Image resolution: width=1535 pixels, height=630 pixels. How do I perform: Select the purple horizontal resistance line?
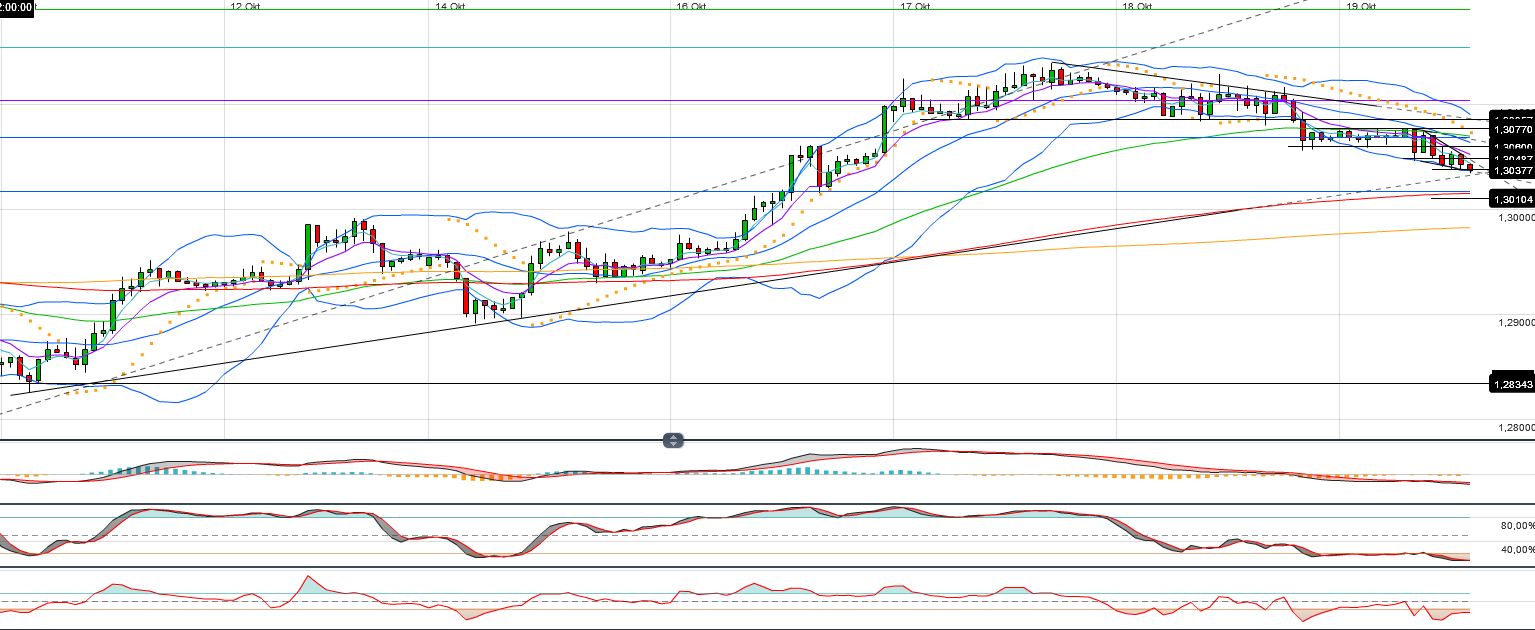coord(400,101)
